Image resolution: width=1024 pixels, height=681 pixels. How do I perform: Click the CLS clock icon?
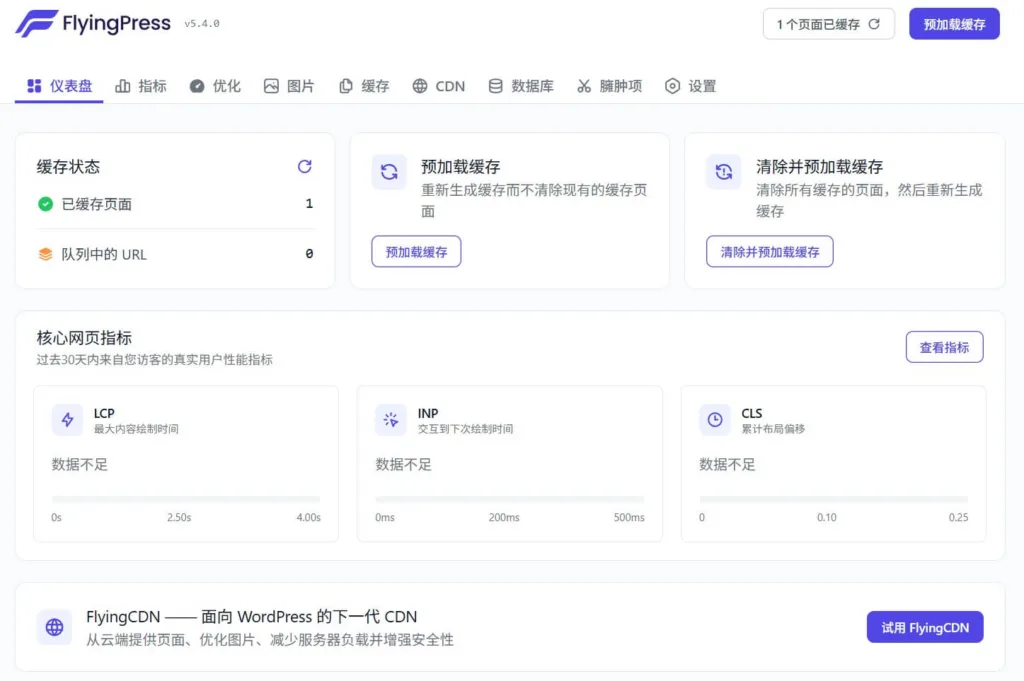[715, 420]
